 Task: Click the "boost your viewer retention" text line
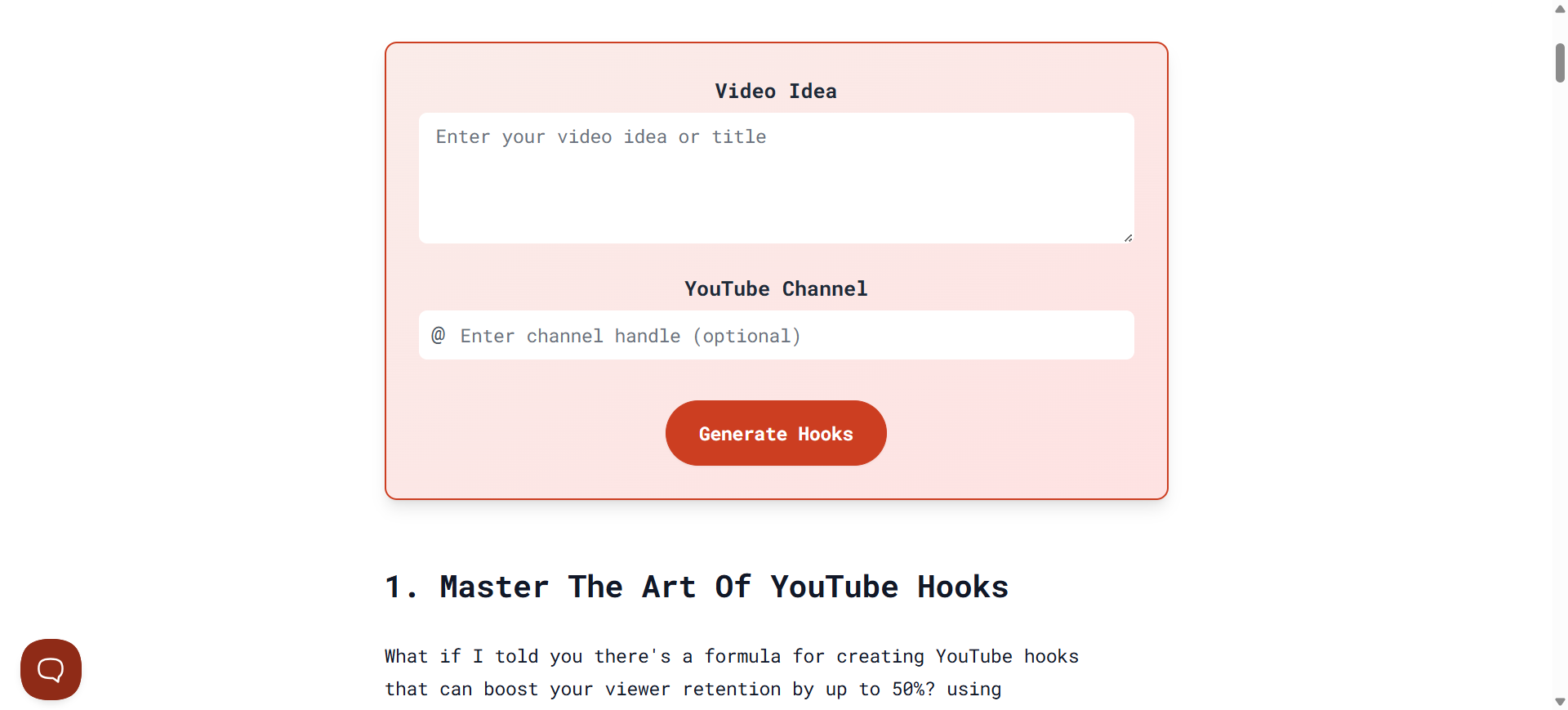tap(693, 689)
